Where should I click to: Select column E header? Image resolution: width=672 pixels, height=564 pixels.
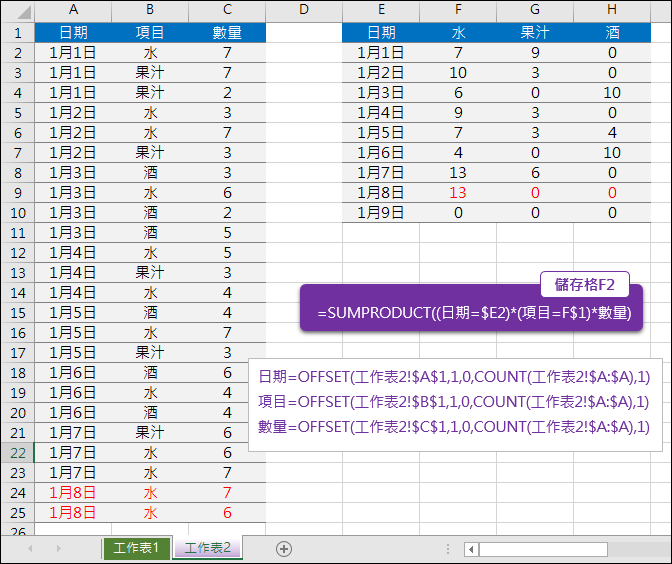(381, 10)
